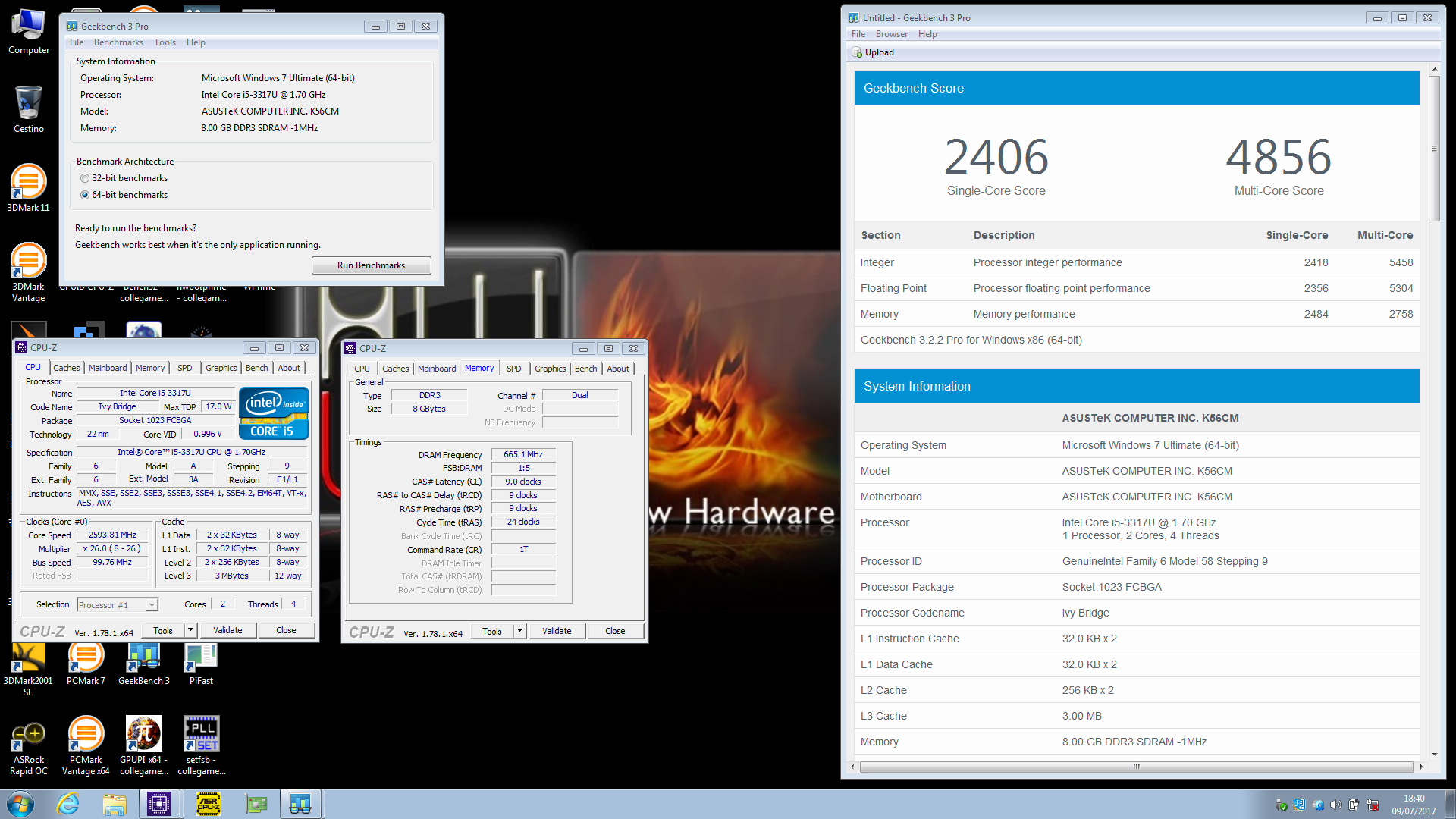The width and height of the screenshot is (1456, 819).
Task: Click the Name field Intel Core i5 3317U
Action: click(x=155, y=393)
